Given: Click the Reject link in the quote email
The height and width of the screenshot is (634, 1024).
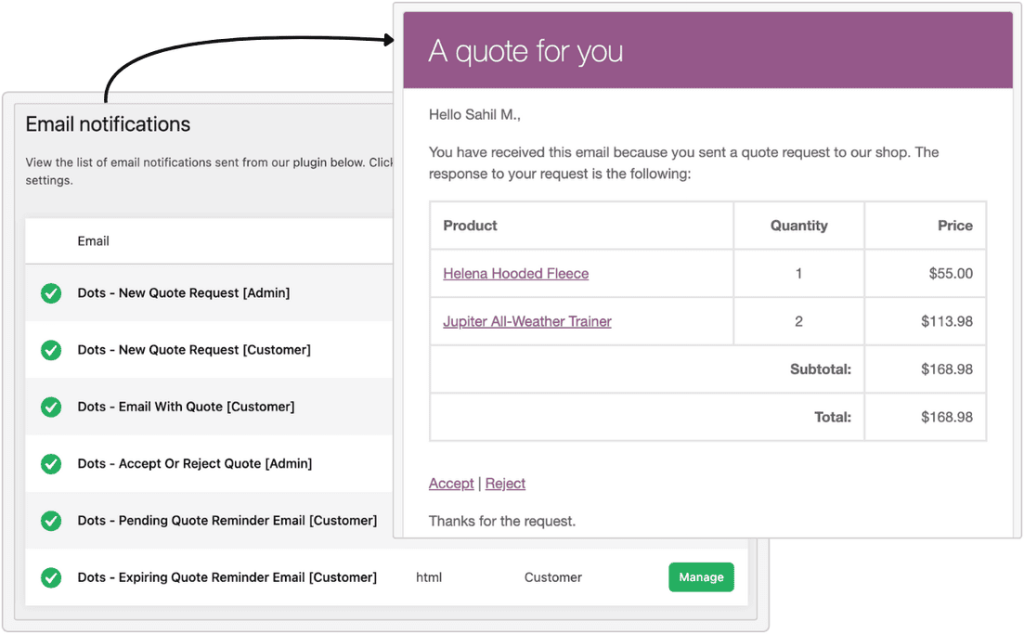Looking at the screenshot, I should 505,483.
